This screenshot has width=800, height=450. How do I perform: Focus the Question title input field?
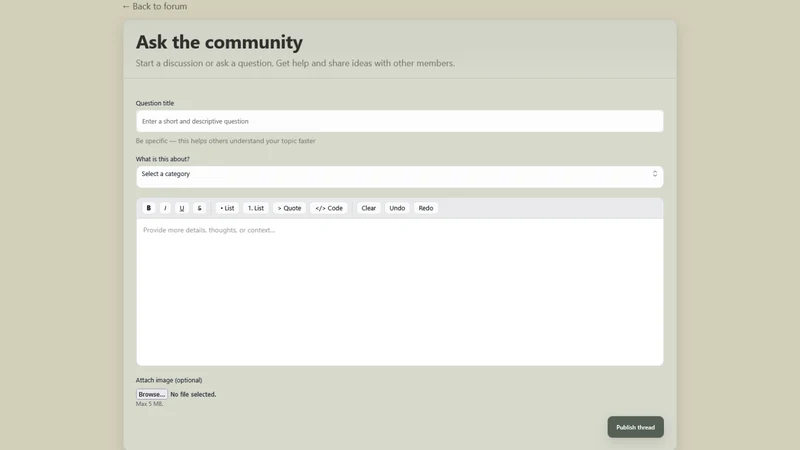click(399, 121)
